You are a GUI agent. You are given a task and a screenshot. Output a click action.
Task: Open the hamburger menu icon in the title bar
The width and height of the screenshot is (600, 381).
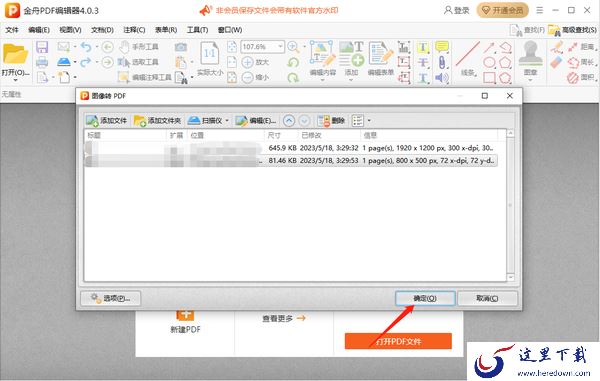(540, 10)
